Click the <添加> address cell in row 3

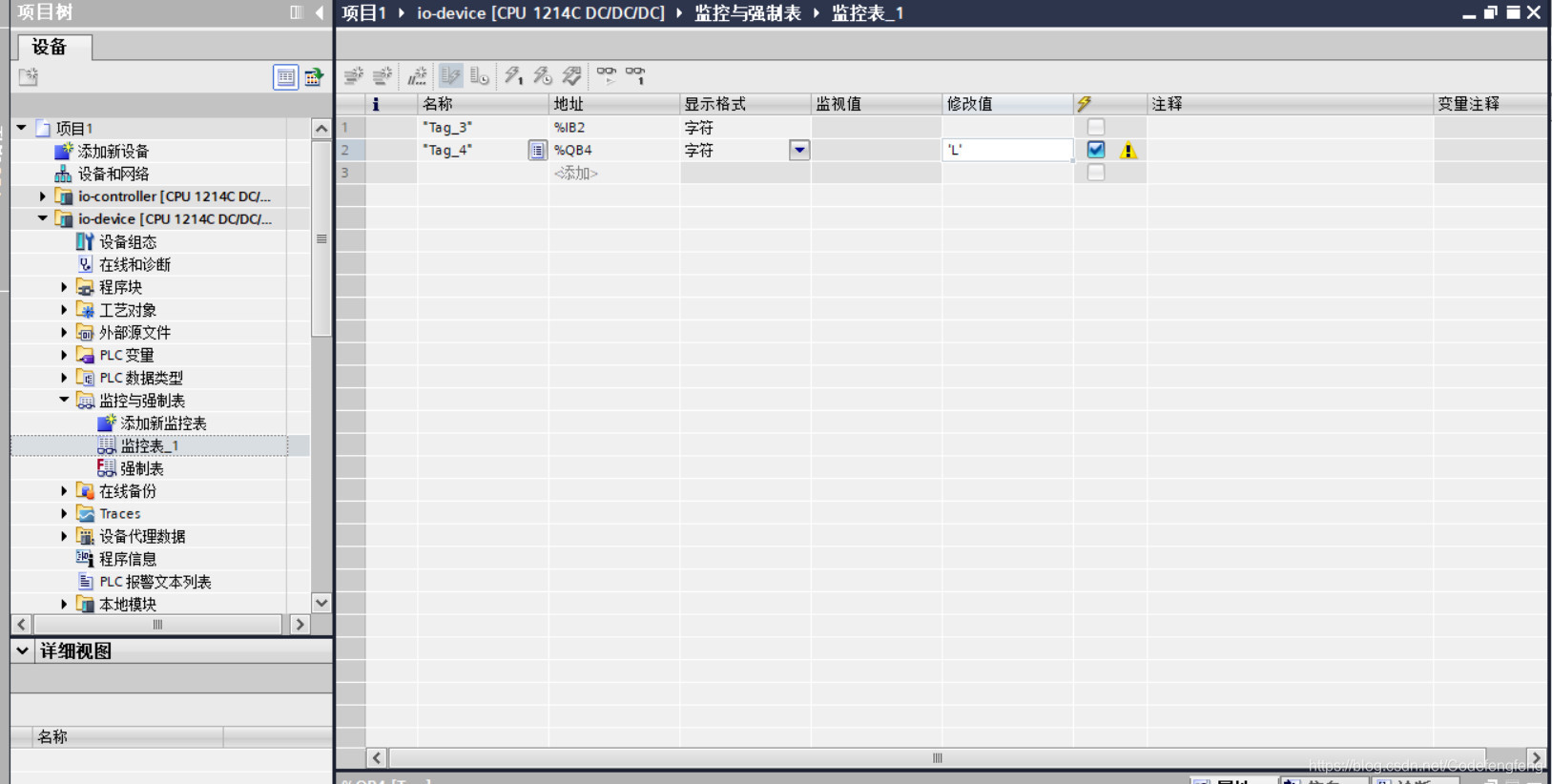click(614, 173)
